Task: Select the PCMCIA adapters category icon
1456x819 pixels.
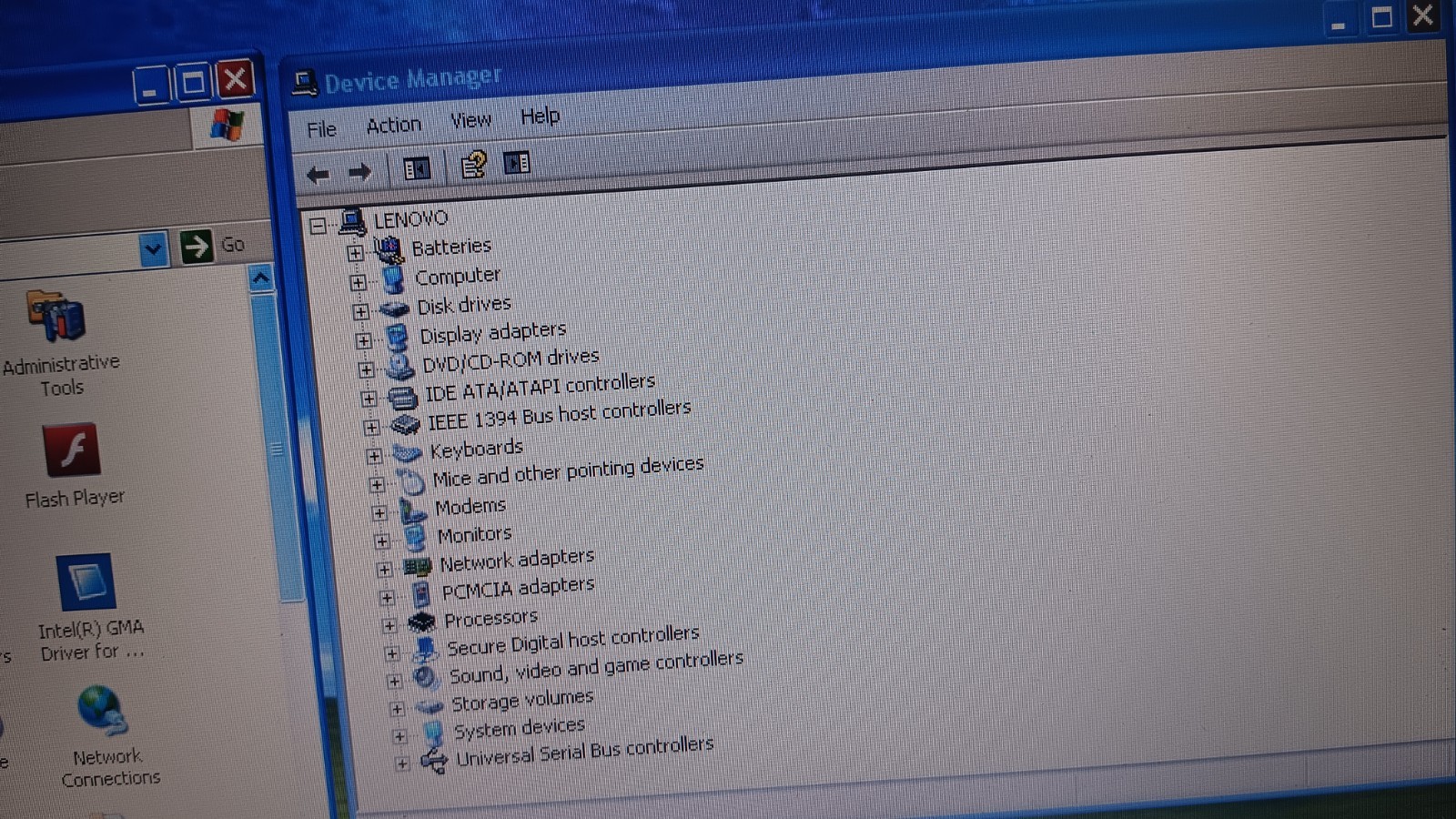Action: point(420,594)
